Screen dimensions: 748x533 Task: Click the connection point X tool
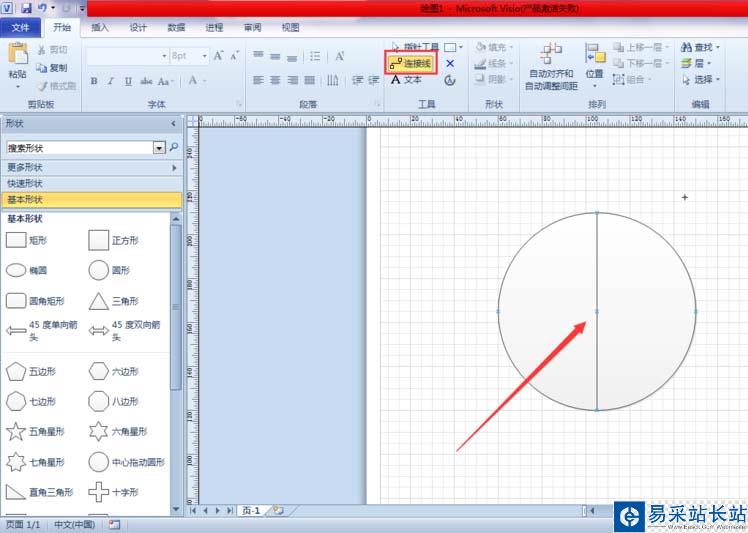449,63
